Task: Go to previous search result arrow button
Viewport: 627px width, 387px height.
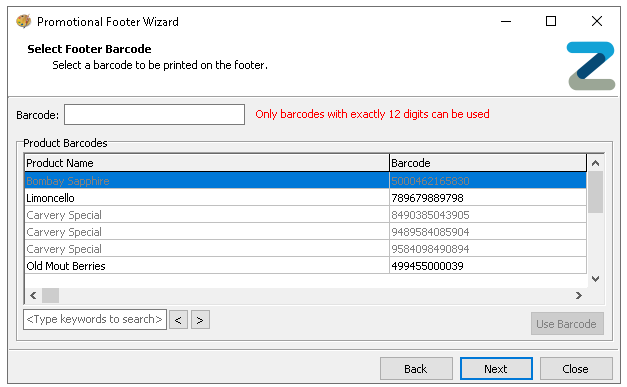Action: click(178, 320)
